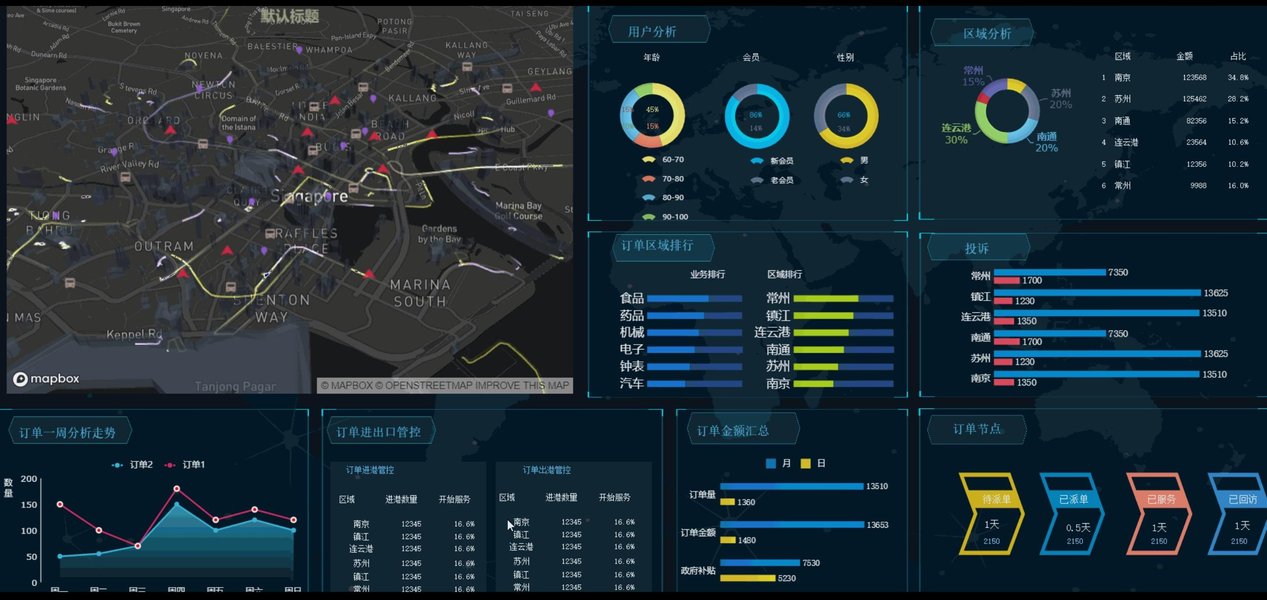Select the red triangle marker near Orchard
Screen dimensions: 1267x600
pos(169,130)
